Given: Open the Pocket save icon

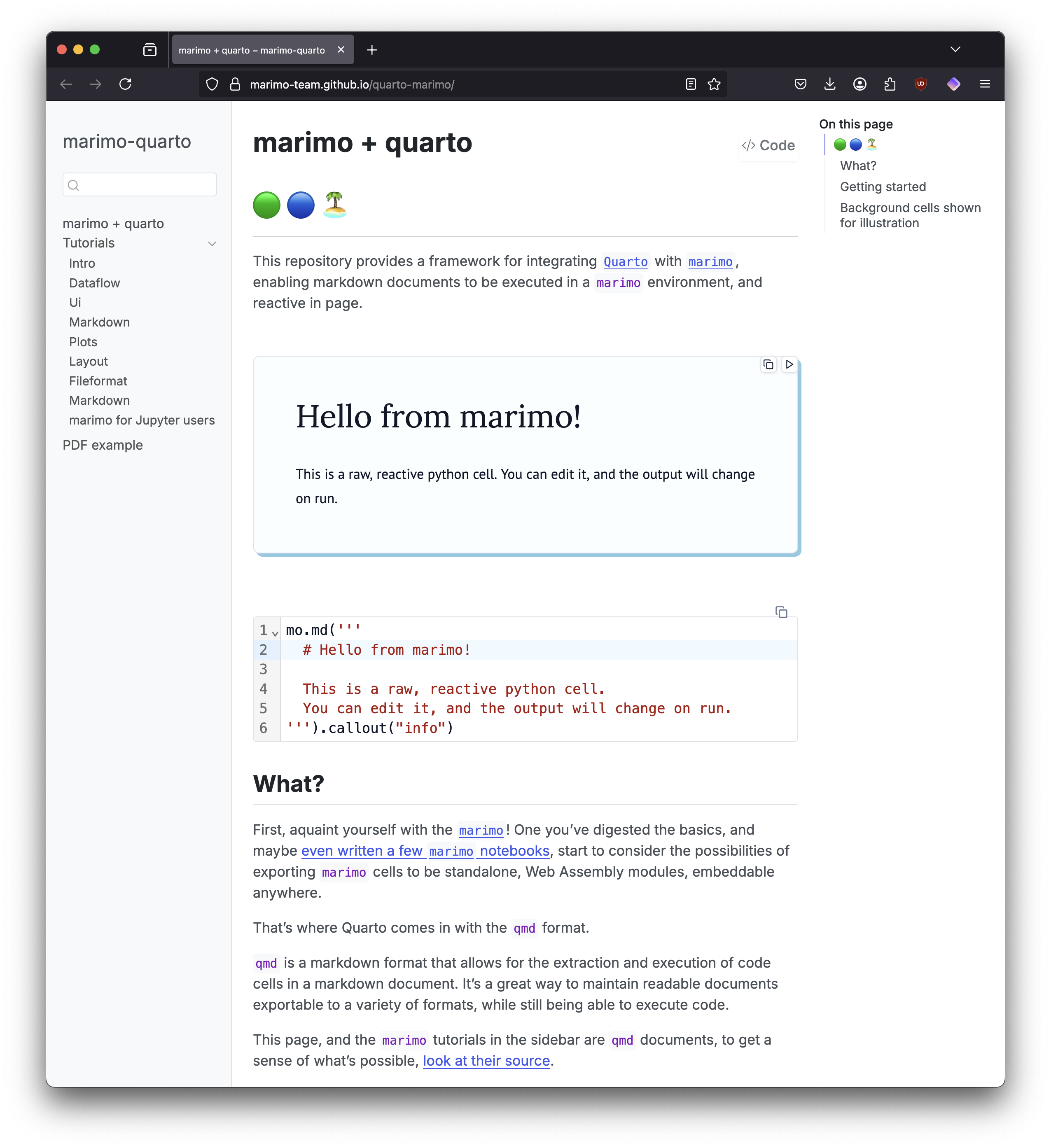Looking at the screenshot, I should tap(800, 84).
